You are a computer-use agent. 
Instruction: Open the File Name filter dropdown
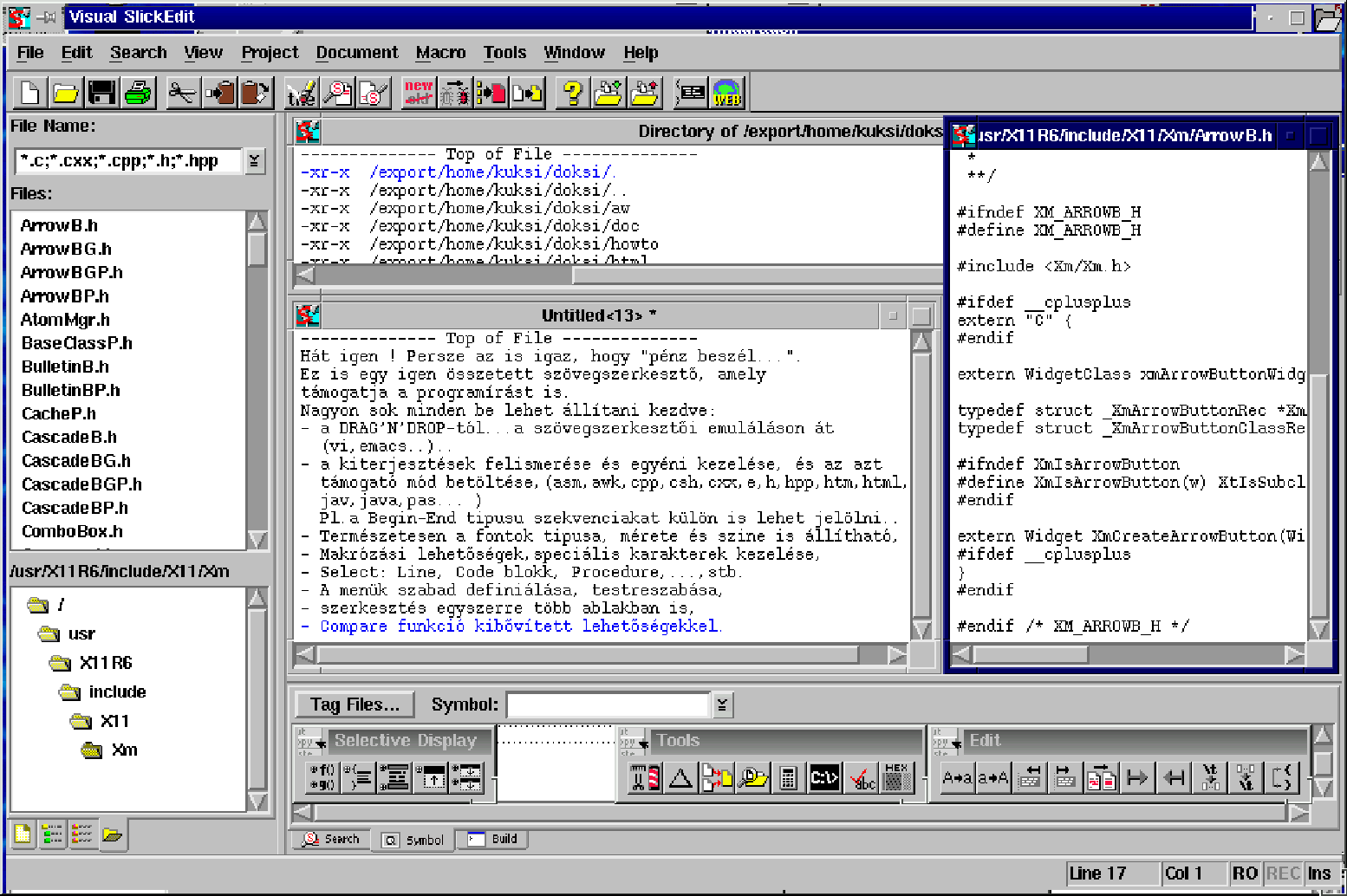coord(254,161)
